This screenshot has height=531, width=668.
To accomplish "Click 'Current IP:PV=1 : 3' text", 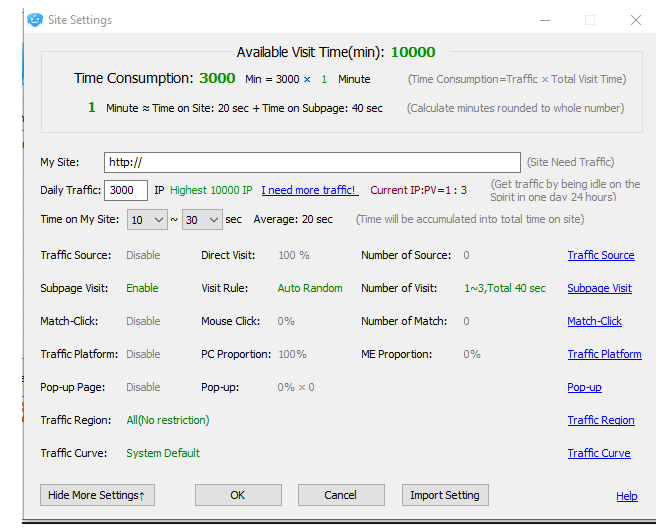I will [x=418, y=190].
